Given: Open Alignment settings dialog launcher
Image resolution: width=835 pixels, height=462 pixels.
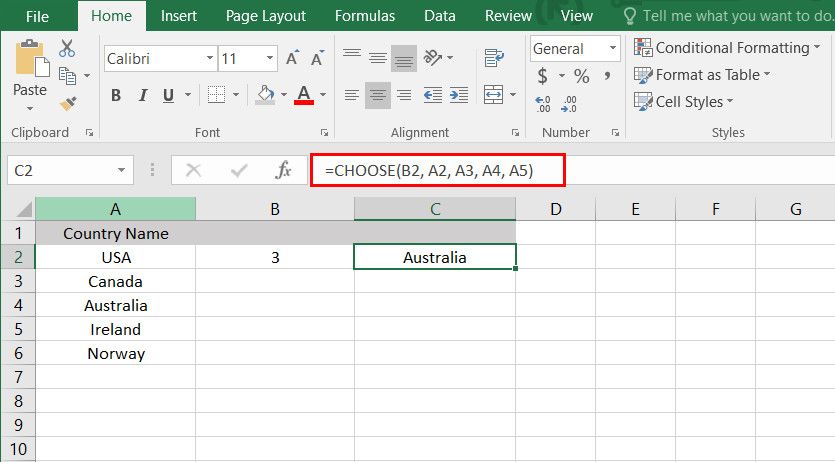Looking at the screenshot, I should click(515, 133).
